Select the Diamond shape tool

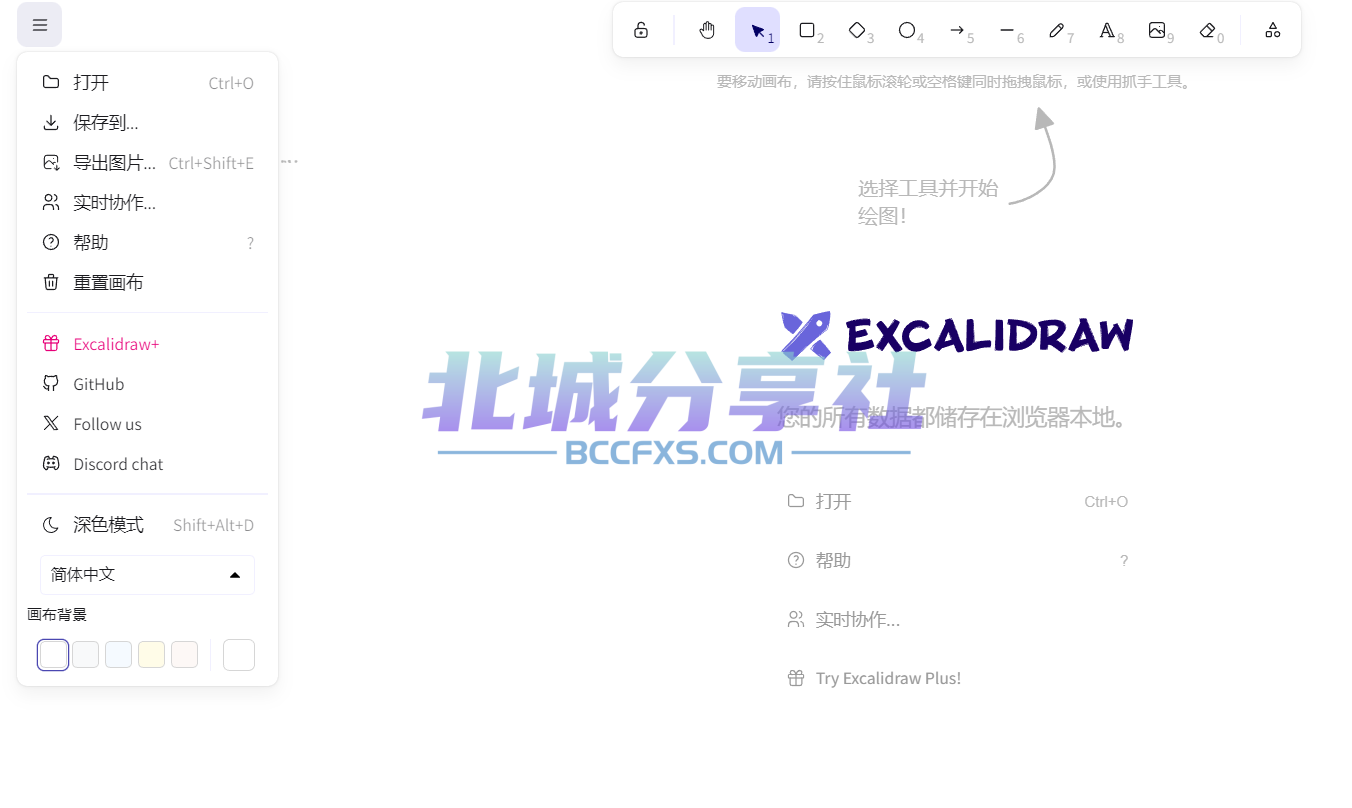[x=857, y=30]
